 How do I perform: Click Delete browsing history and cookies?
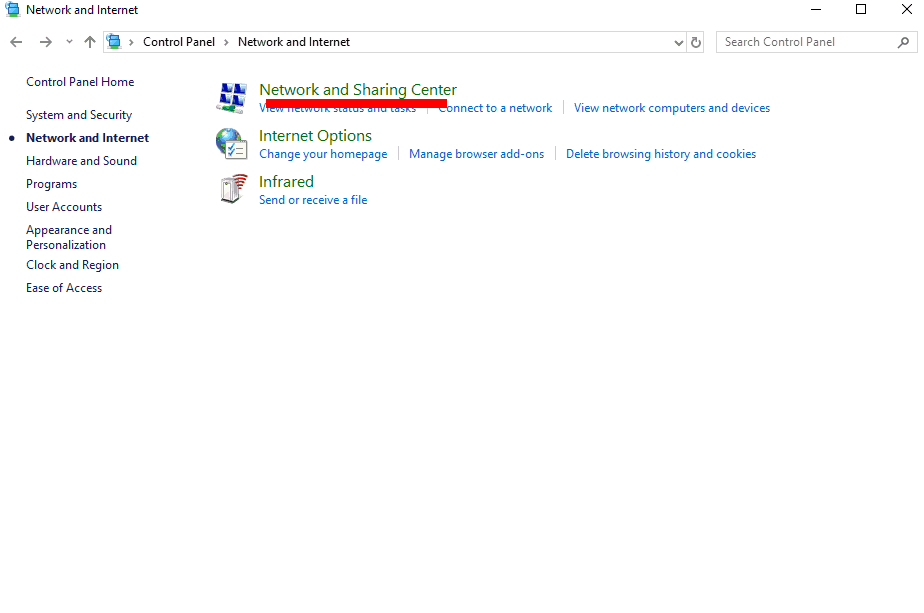click(x=660, y=154)
